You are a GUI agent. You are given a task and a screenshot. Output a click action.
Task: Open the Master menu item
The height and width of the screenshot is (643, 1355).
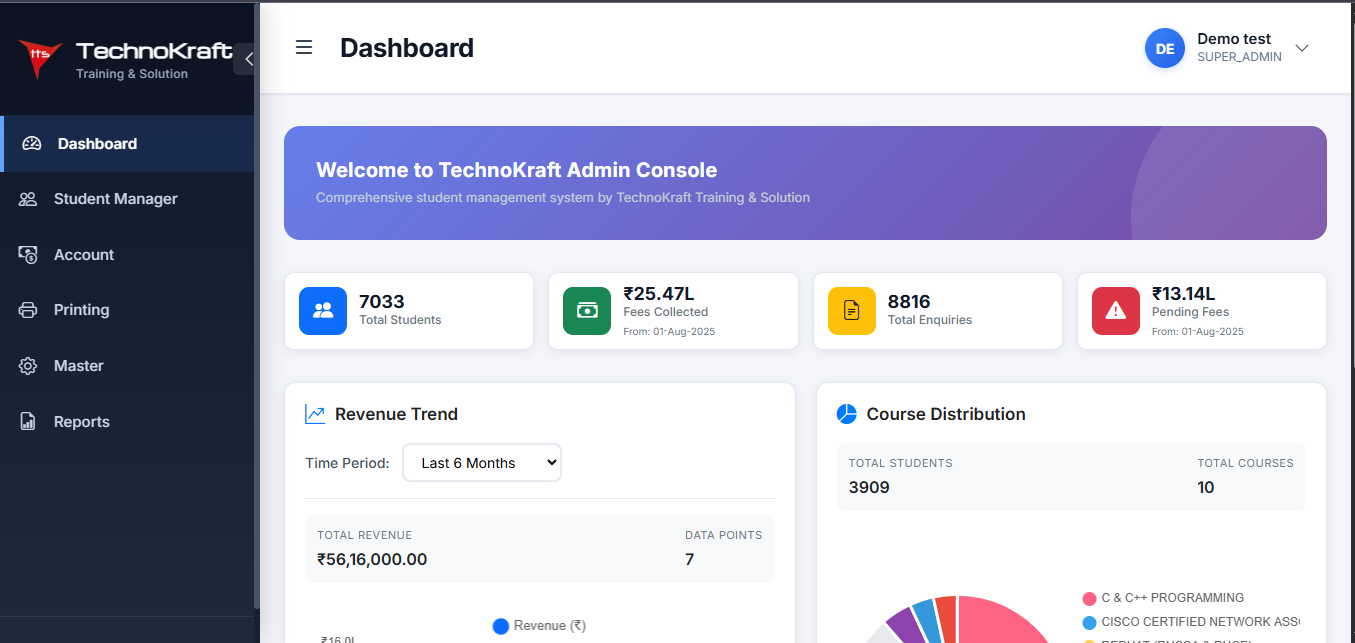point(127,366)
